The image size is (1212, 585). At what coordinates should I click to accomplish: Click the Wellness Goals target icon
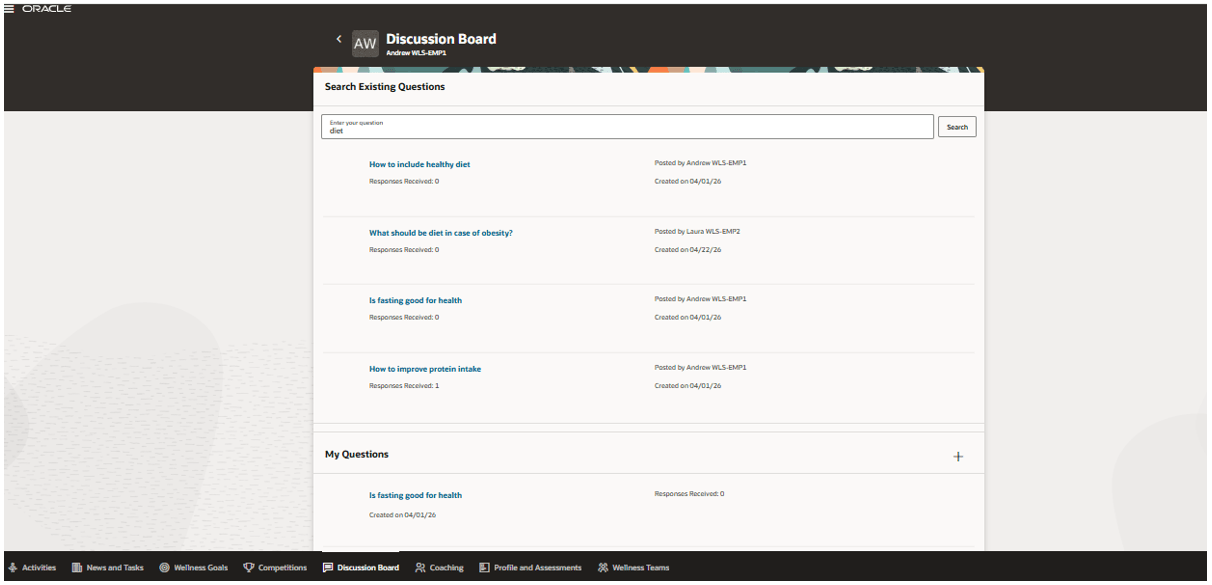pyautogui.click(x=164, y=567)
